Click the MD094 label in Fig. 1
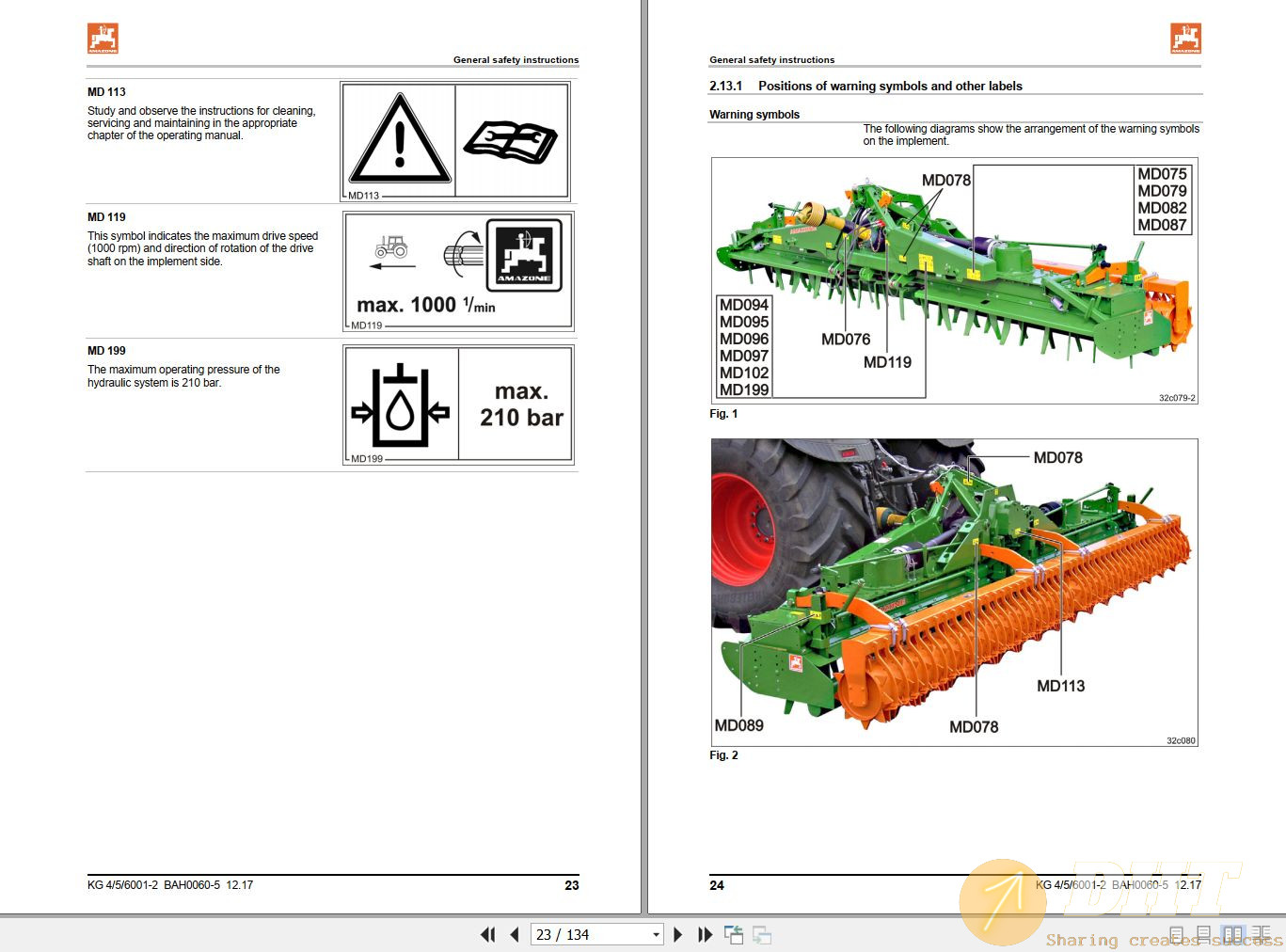Image resolution: width=1286 pixels, height=952 pixels. pyautogui.click(x=744, y=305)
